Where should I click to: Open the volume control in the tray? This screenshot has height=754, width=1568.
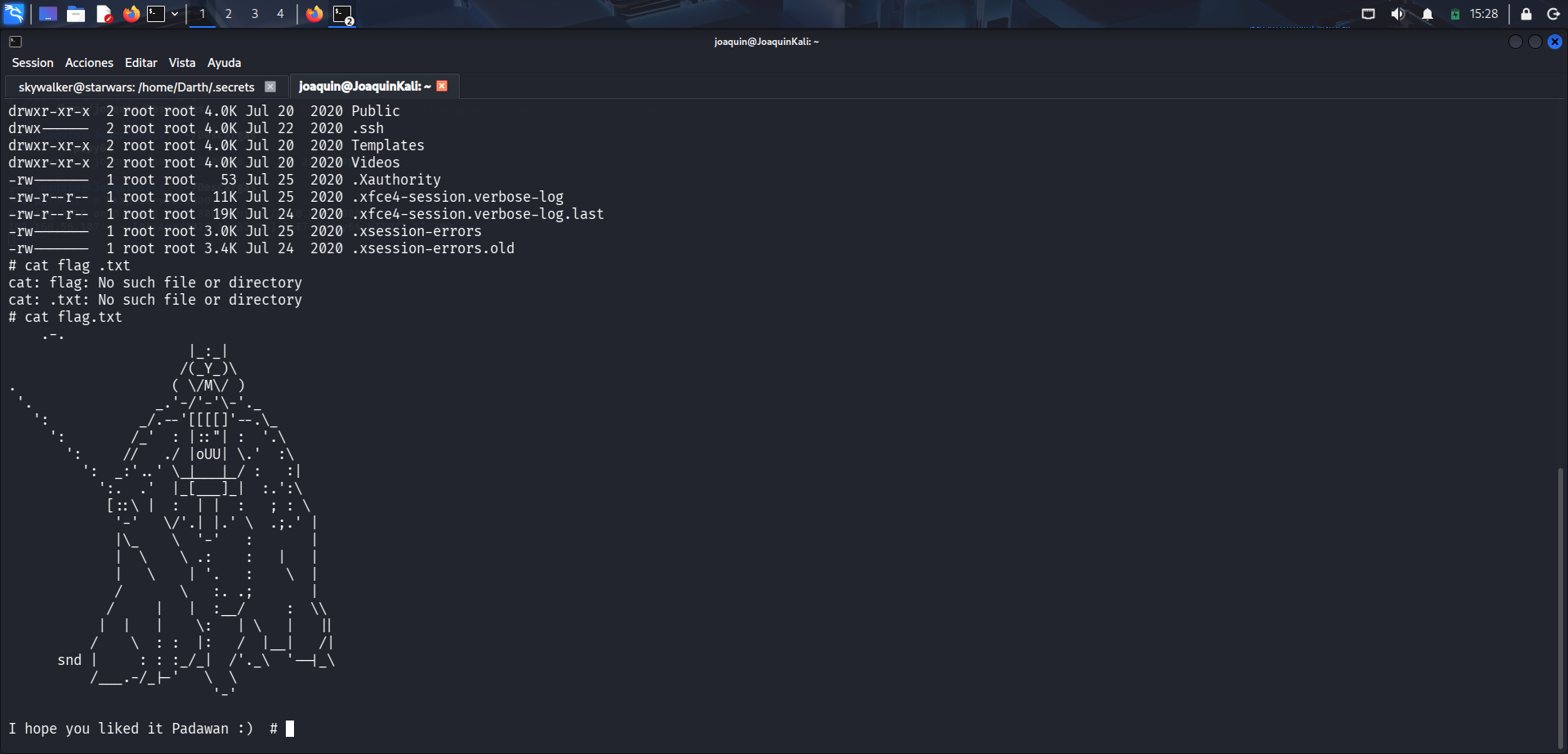click(x=1397, y=14)
